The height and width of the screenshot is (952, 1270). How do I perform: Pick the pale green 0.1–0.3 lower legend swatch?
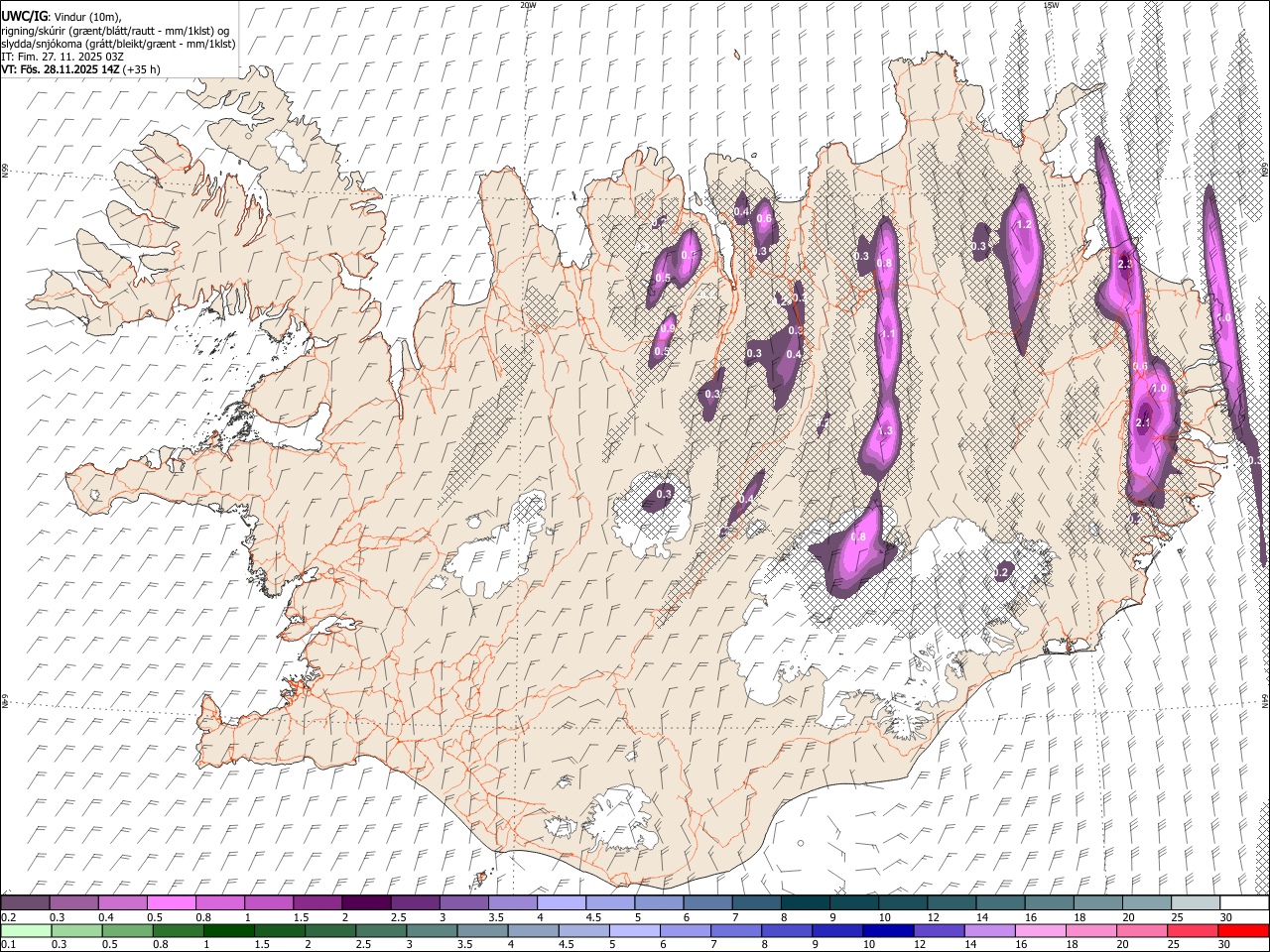(27, 931)
